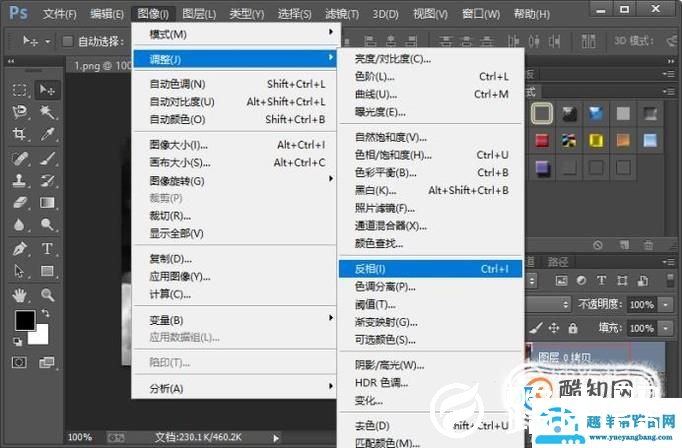Toggle Quick Mask mode

[x=19, y=362]
